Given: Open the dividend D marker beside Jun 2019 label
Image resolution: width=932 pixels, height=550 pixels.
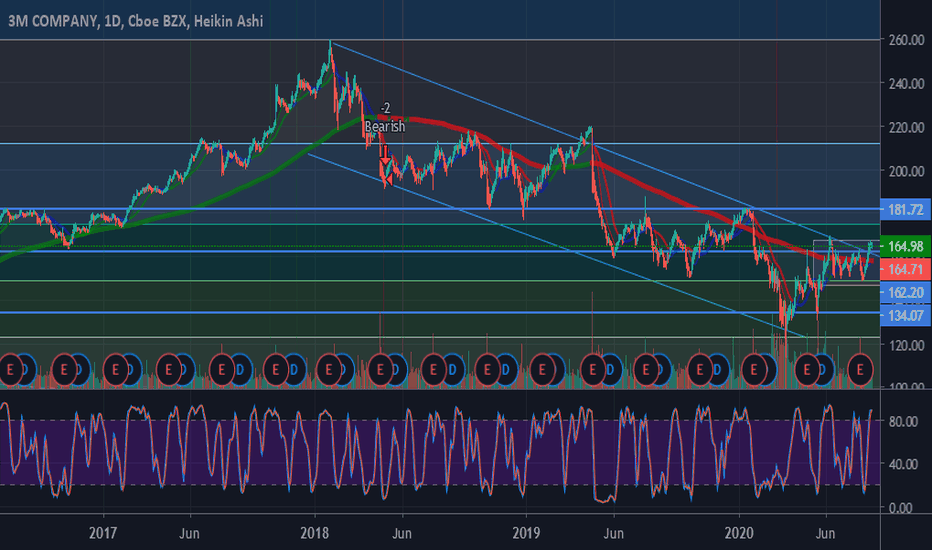Looking at the screenshot, I should [x=610, y=370].
